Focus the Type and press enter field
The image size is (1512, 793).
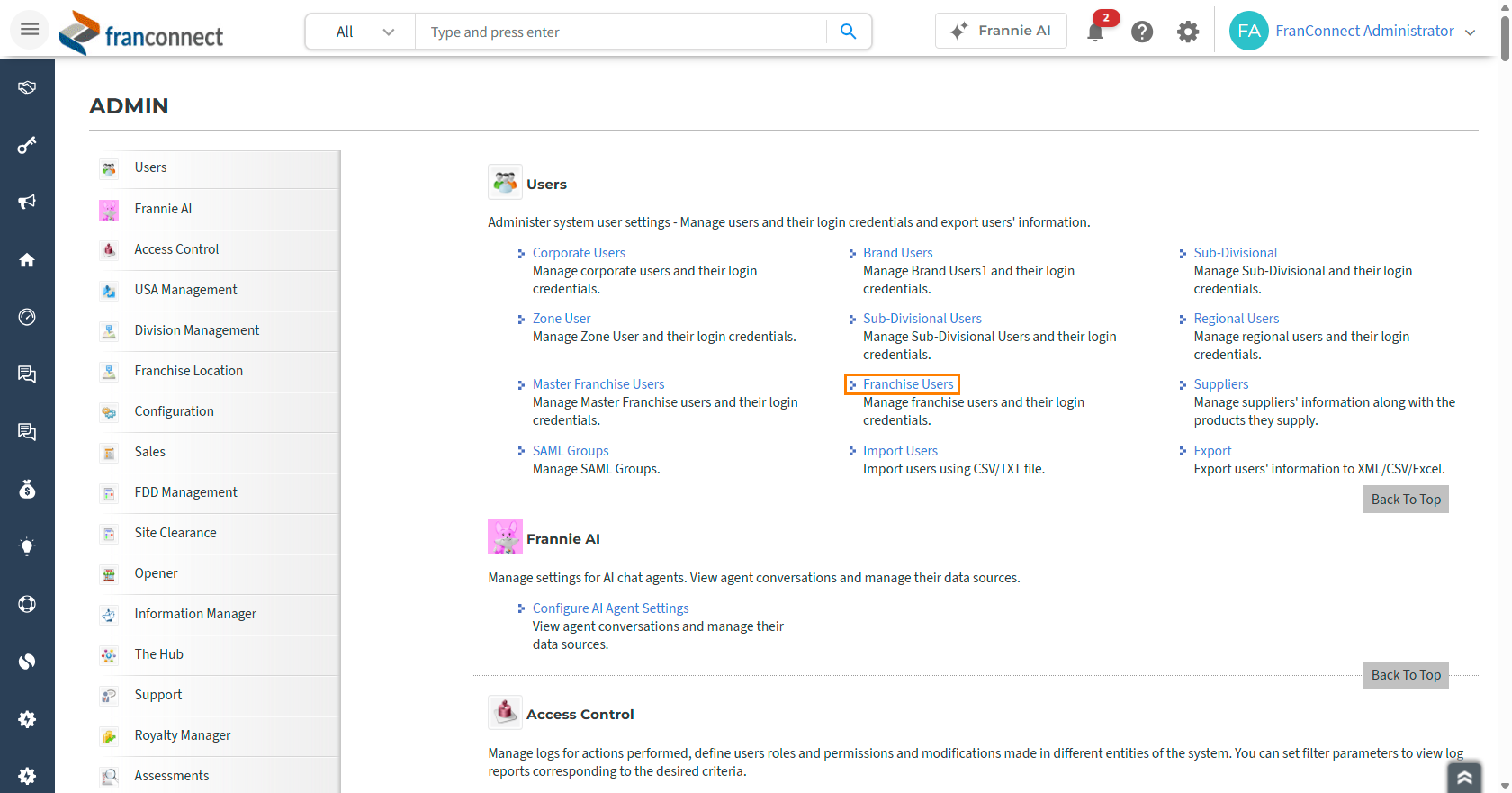point(621,32)
